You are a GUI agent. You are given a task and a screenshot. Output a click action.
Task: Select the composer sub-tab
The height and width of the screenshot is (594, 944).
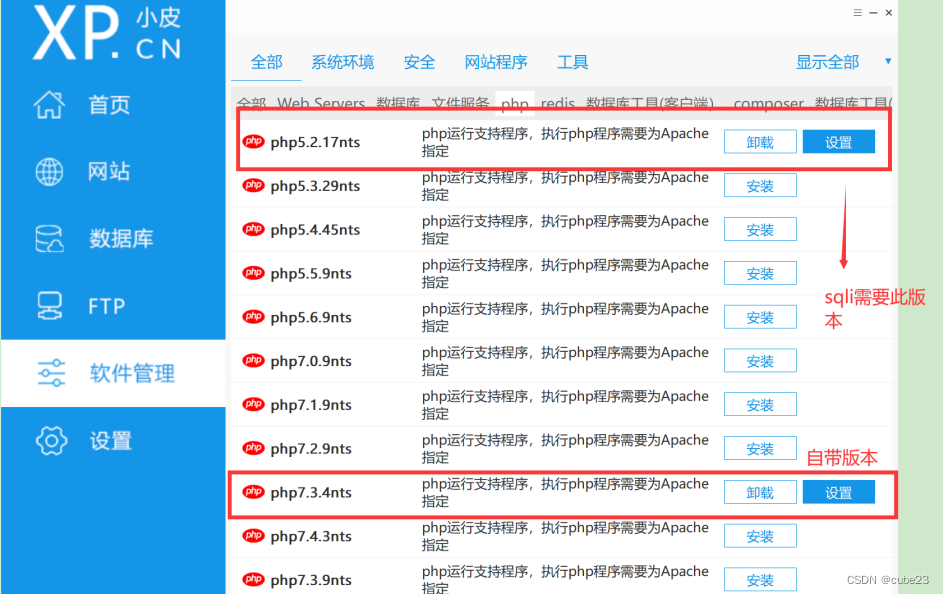point(768,104)
